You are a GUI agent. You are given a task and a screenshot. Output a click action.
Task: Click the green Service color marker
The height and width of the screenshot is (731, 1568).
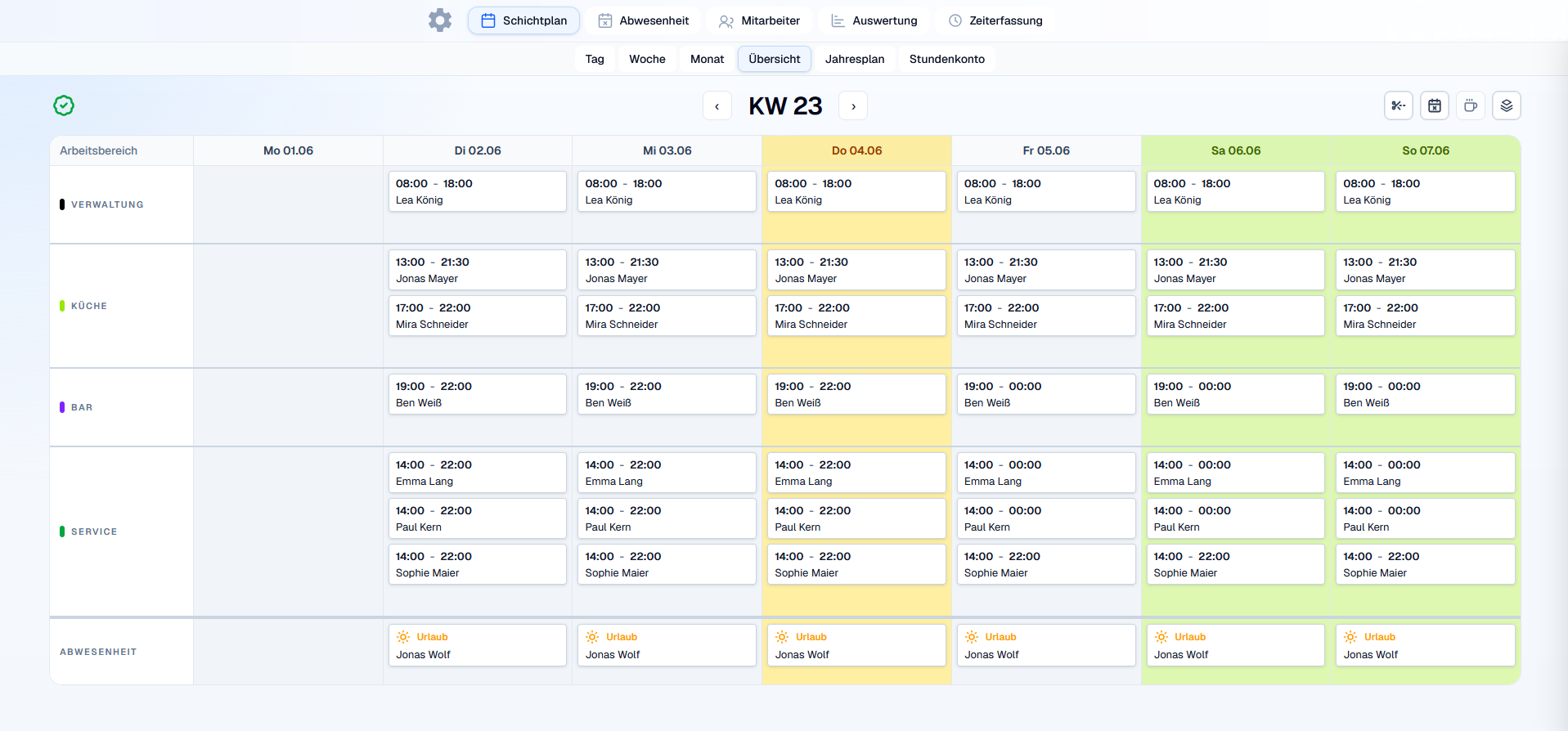point(62,531)
